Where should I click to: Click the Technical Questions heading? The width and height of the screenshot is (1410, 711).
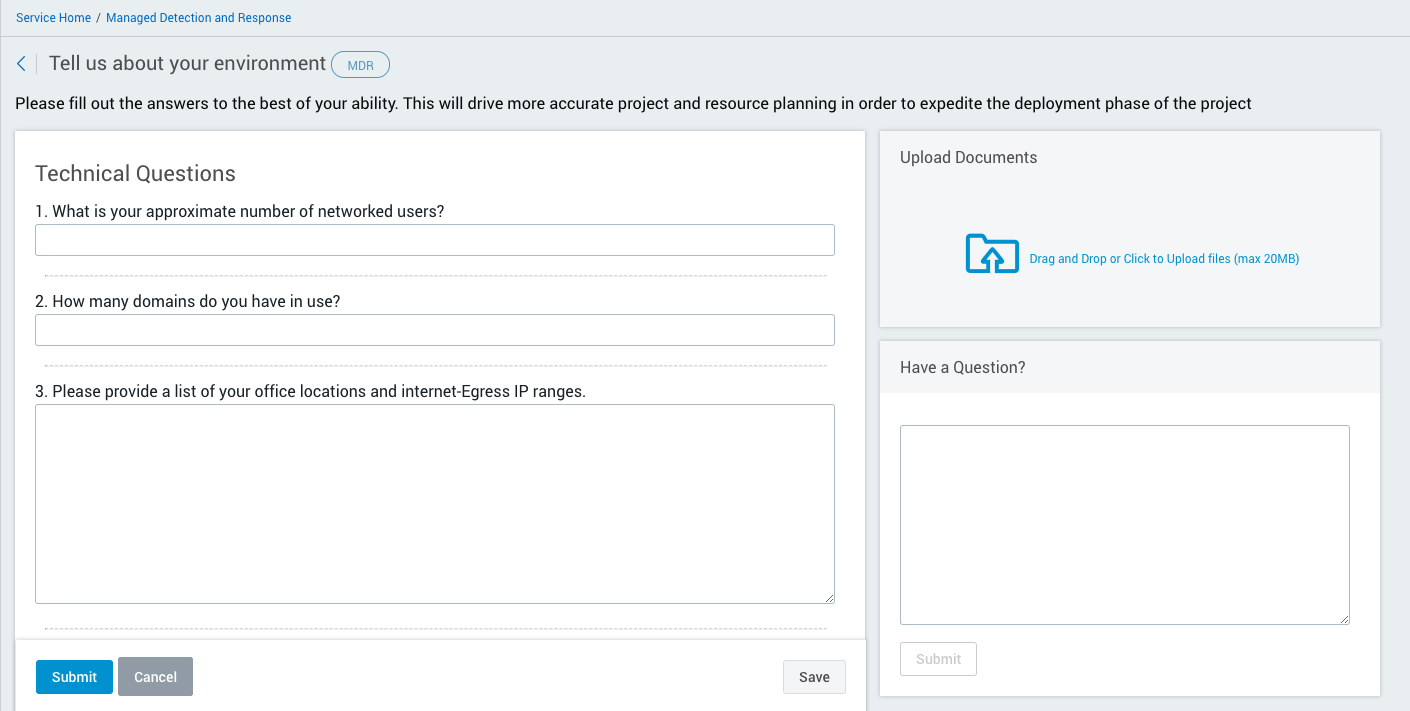click(135, 174)
